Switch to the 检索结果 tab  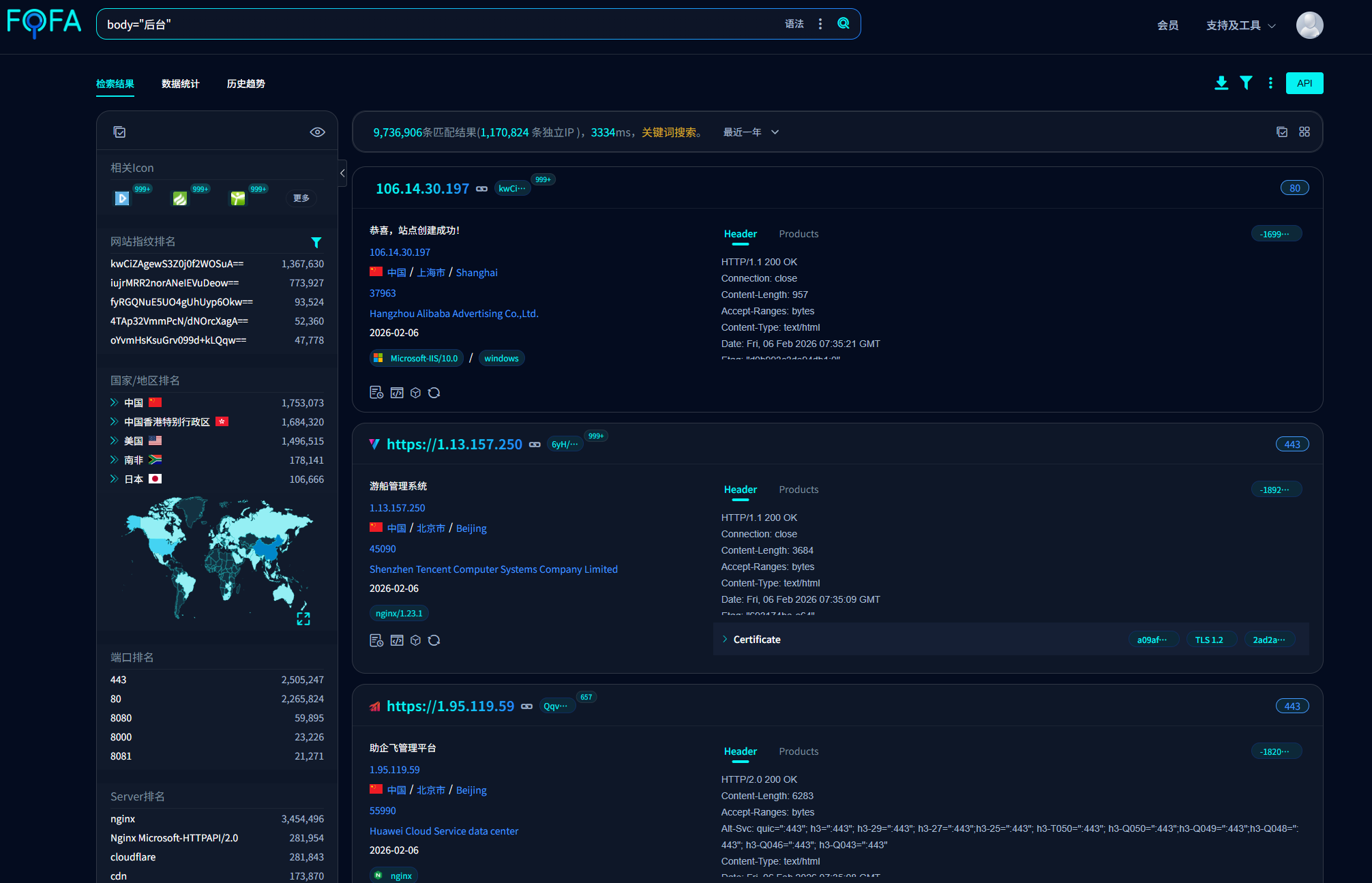tap(115, 84)
